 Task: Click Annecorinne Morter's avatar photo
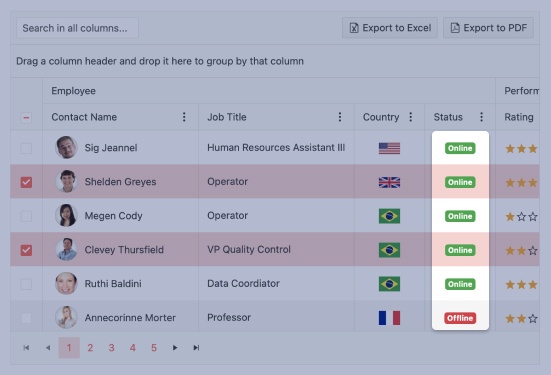click(x=66, y=317)
